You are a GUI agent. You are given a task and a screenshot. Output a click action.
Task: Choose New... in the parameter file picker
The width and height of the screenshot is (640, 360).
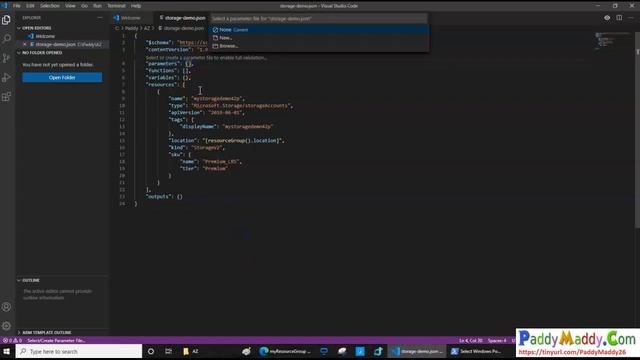click(x=319, y=38)
